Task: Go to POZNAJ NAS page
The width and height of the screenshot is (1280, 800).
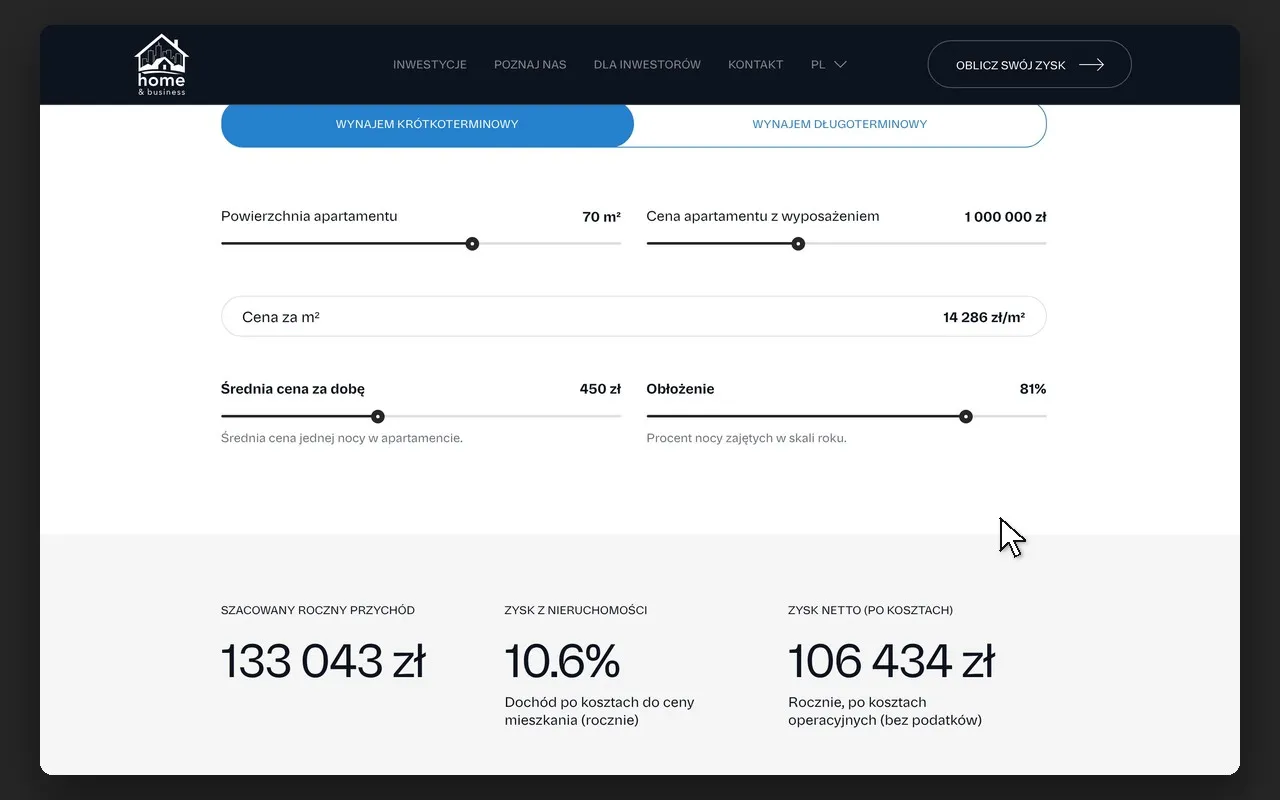Action: tap(530, 65)
